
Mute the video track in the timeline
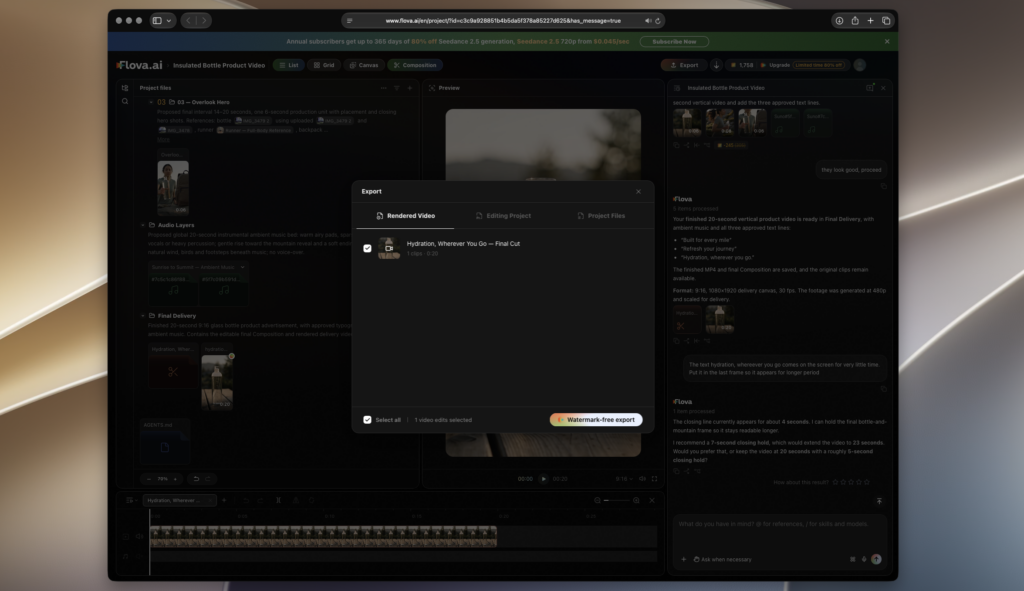(x=138, y=537)
